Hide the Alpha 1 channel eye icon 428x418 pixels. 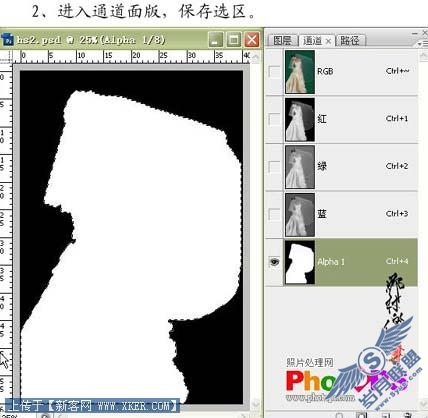(274, 262)
